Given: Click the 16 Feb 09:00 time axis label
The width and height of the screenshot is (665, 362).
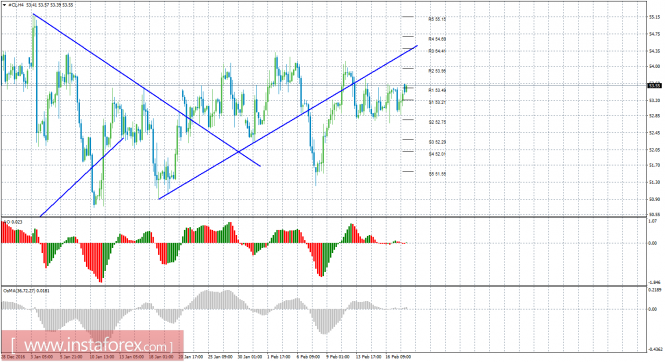Looking at the screenshot, I should click(398, 357).
